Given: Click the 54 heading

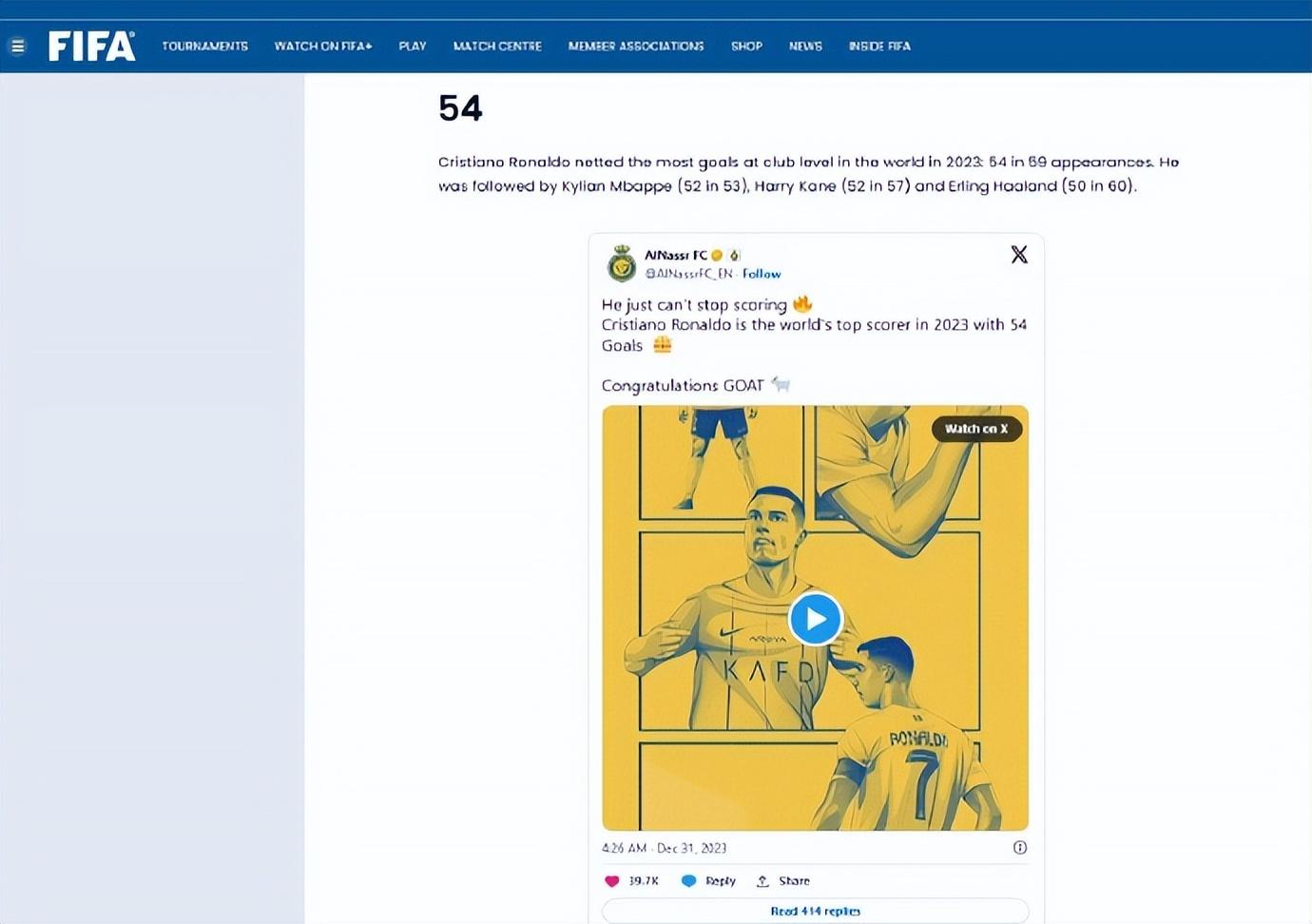Looking at the screenshot, I should point(460,107).
